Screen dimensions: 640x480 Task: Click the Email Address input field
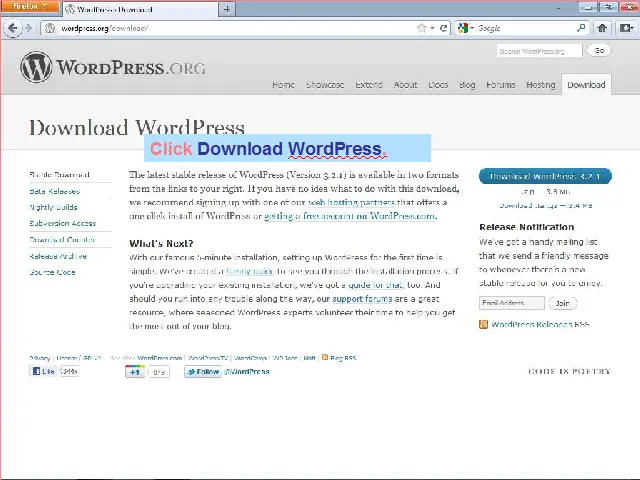pyautogui.click(x=511, y=303)
